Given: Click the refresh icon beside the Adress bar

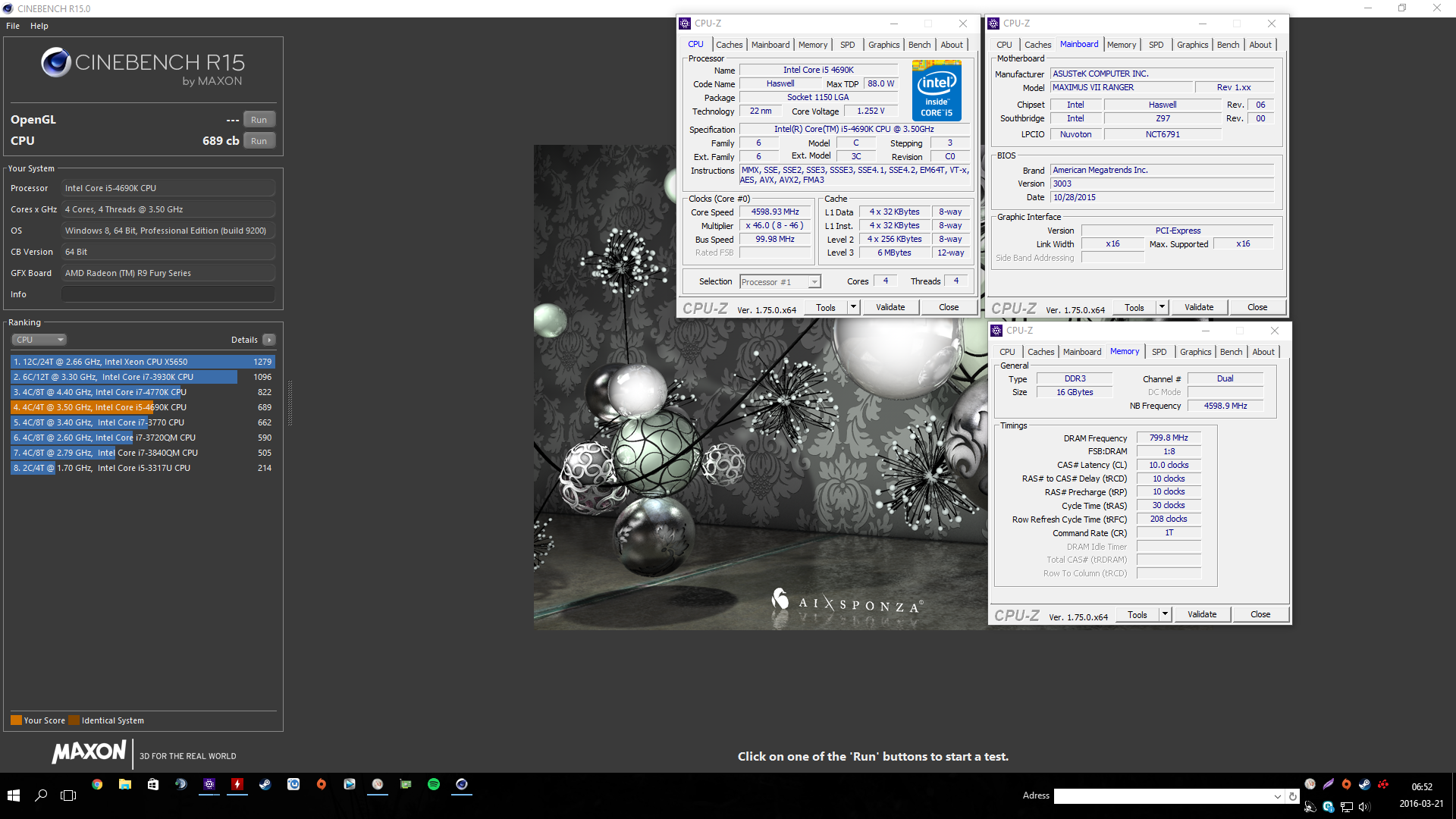Looking at the screenshot, I should click(1293, 796).
